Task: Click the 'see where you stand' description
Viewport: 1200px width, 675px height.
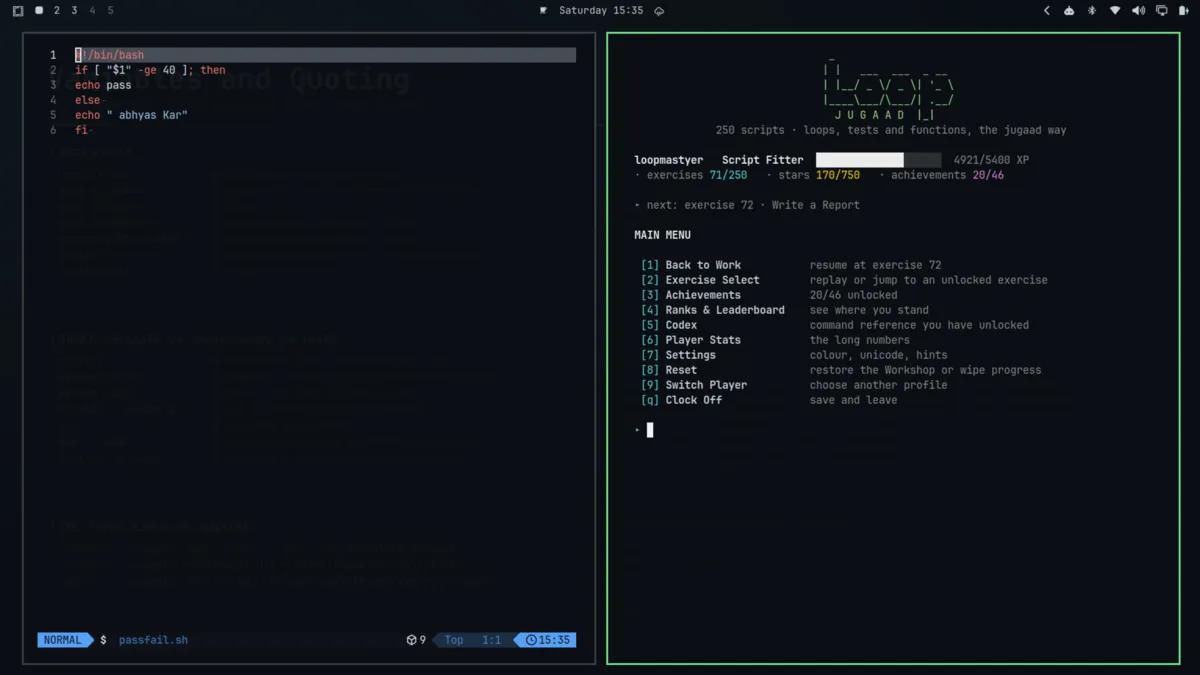Action: [x=869, y=310]
